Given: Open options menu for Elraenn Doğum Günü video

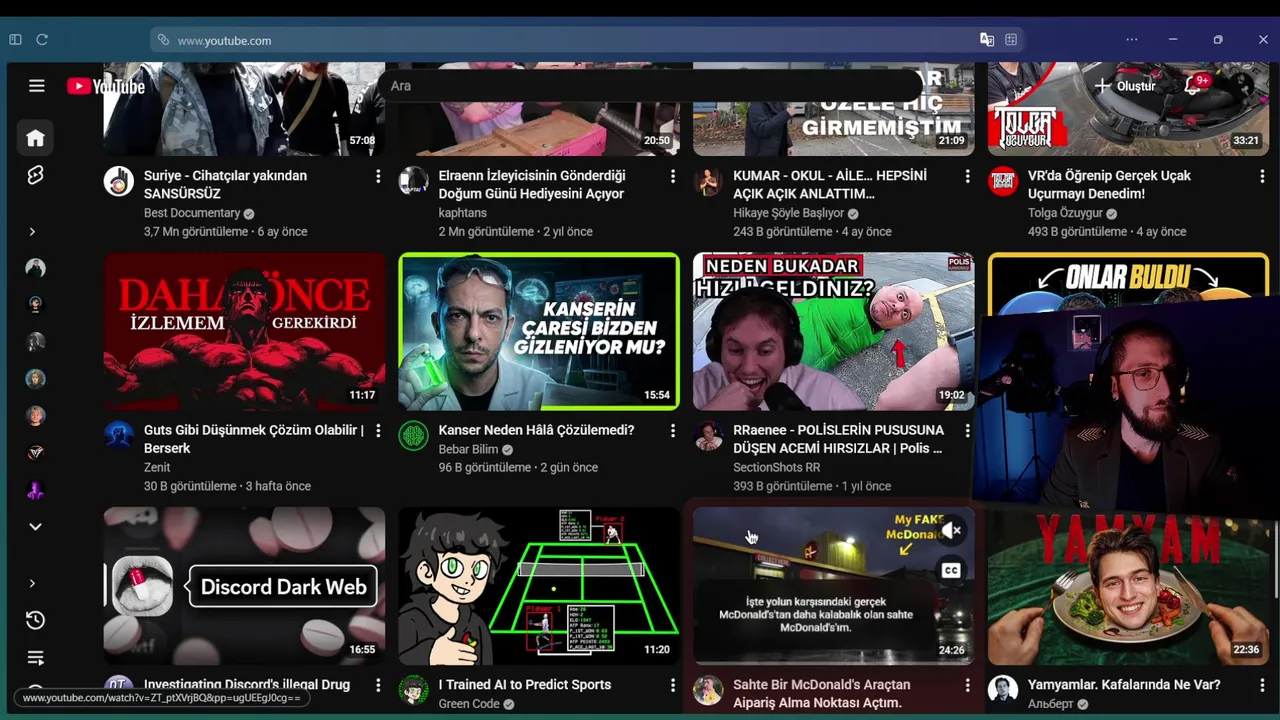Looking at the screenshot, I should pyautogui.click(x=673, y=176).
